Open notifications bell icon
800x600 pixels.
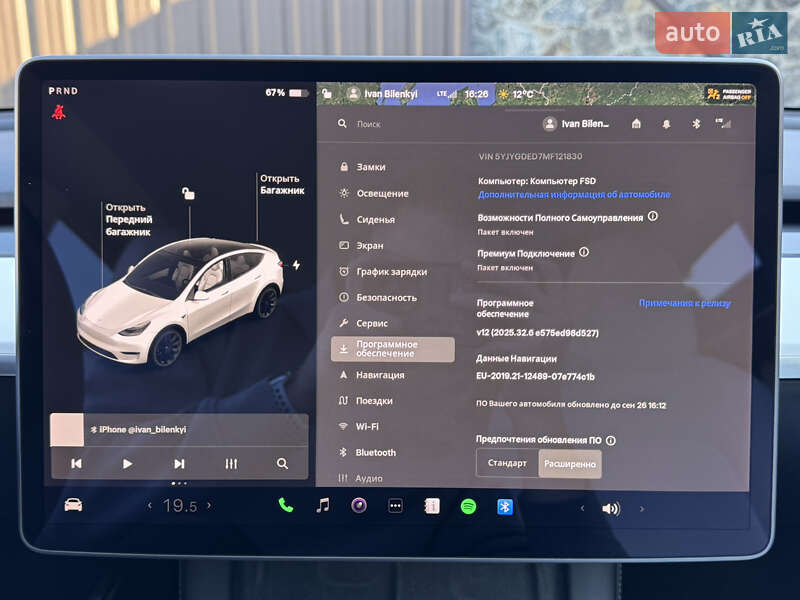pos(666,124)
